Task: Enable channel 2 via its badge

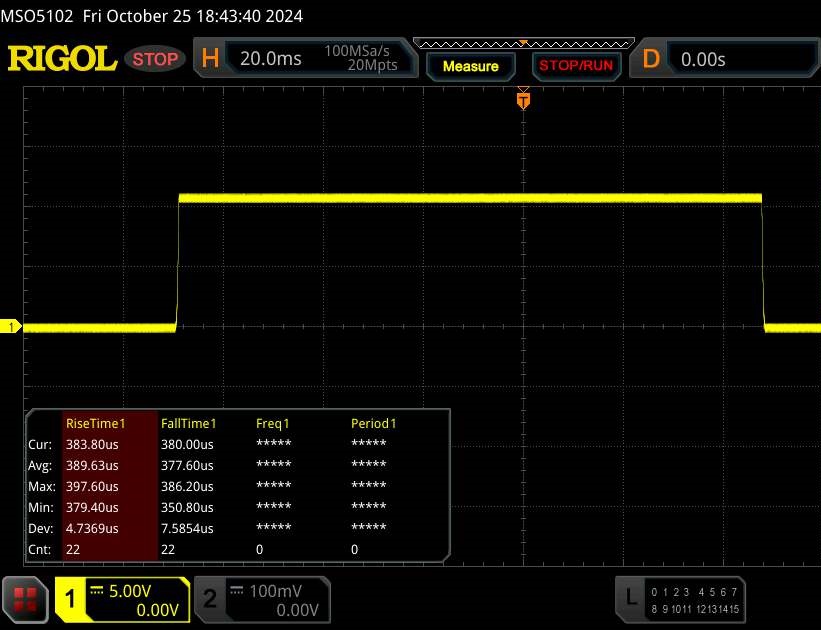Action: pyautogui.click(x=210, y=599)
